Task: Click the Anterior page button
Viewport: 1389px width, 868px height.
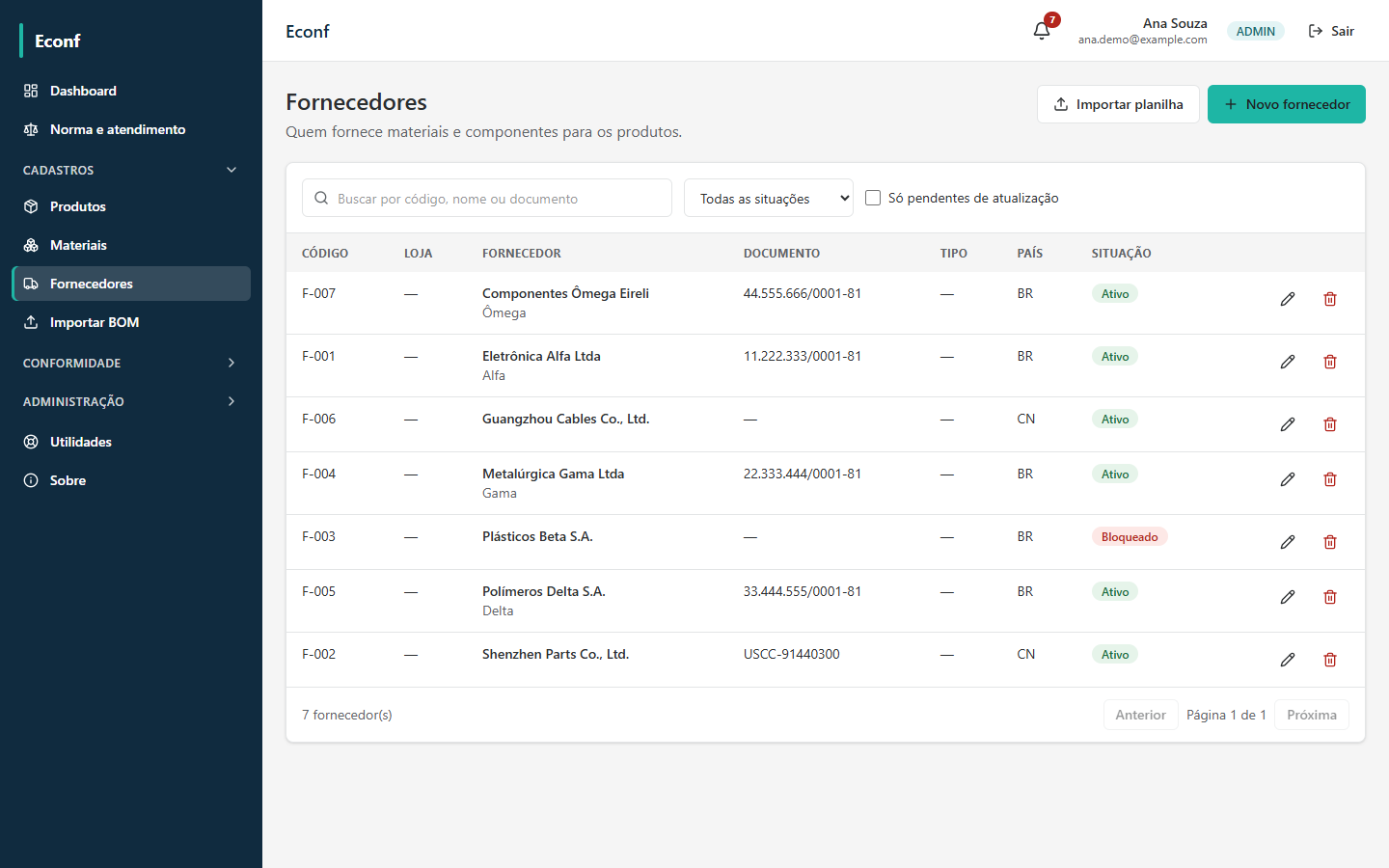Action: (x=1141, y=715)
